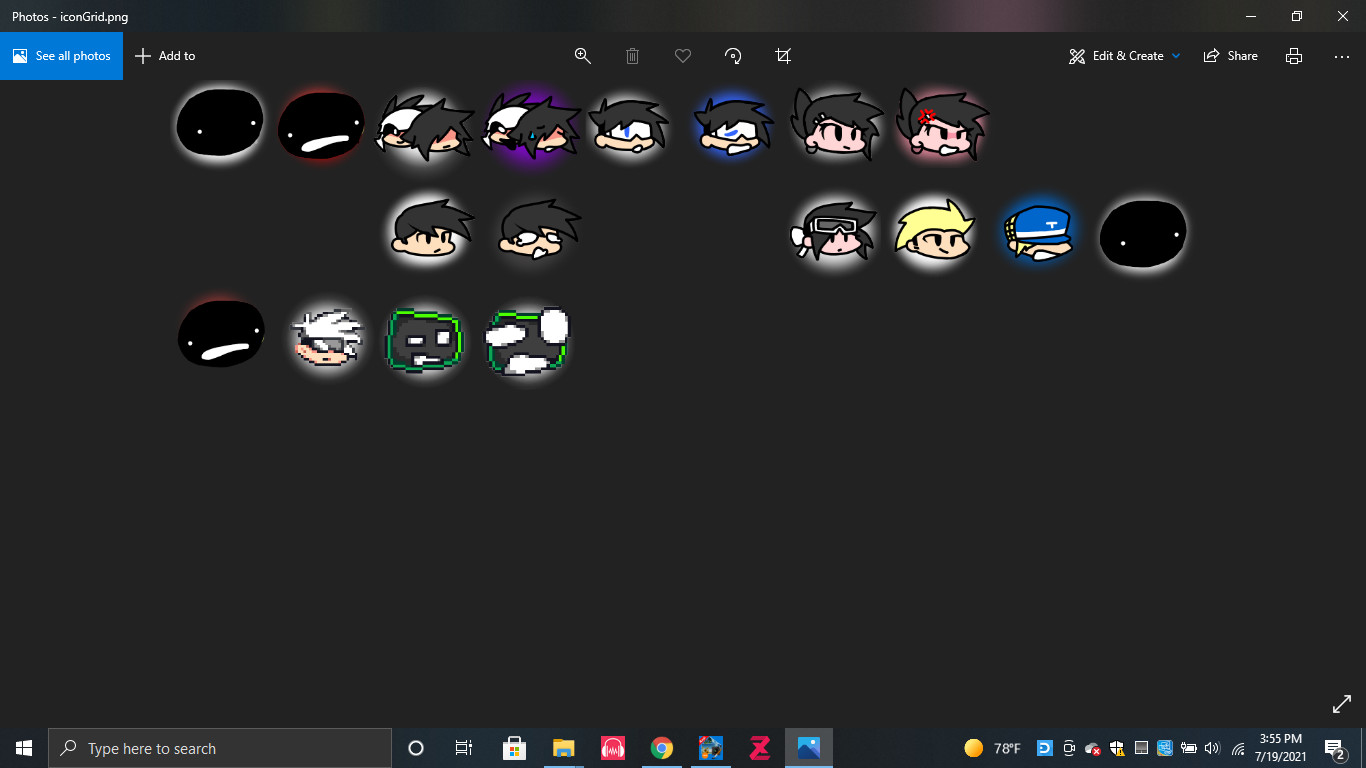The width and height of the screenshot is (1366, 768).
Task: Click the Share button
Action: [x=1231, y=56]
